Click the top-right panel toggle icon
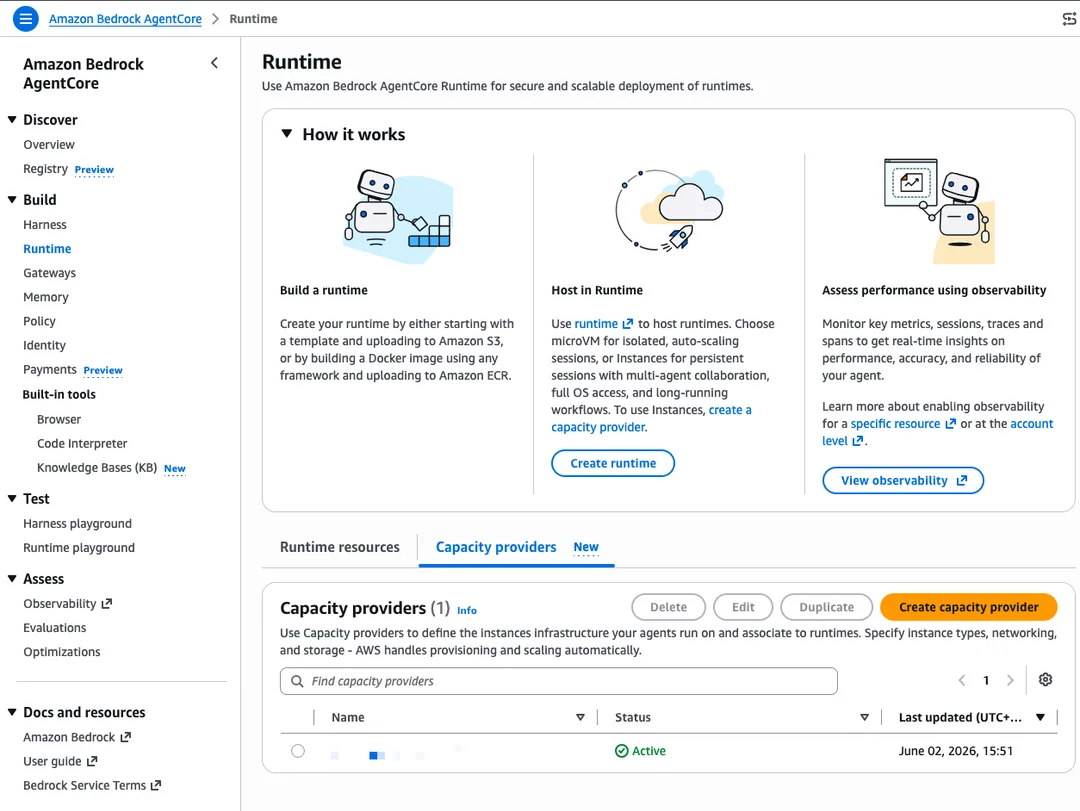The width and height of the screenshot is (1080, 811). coord(1070,19)
